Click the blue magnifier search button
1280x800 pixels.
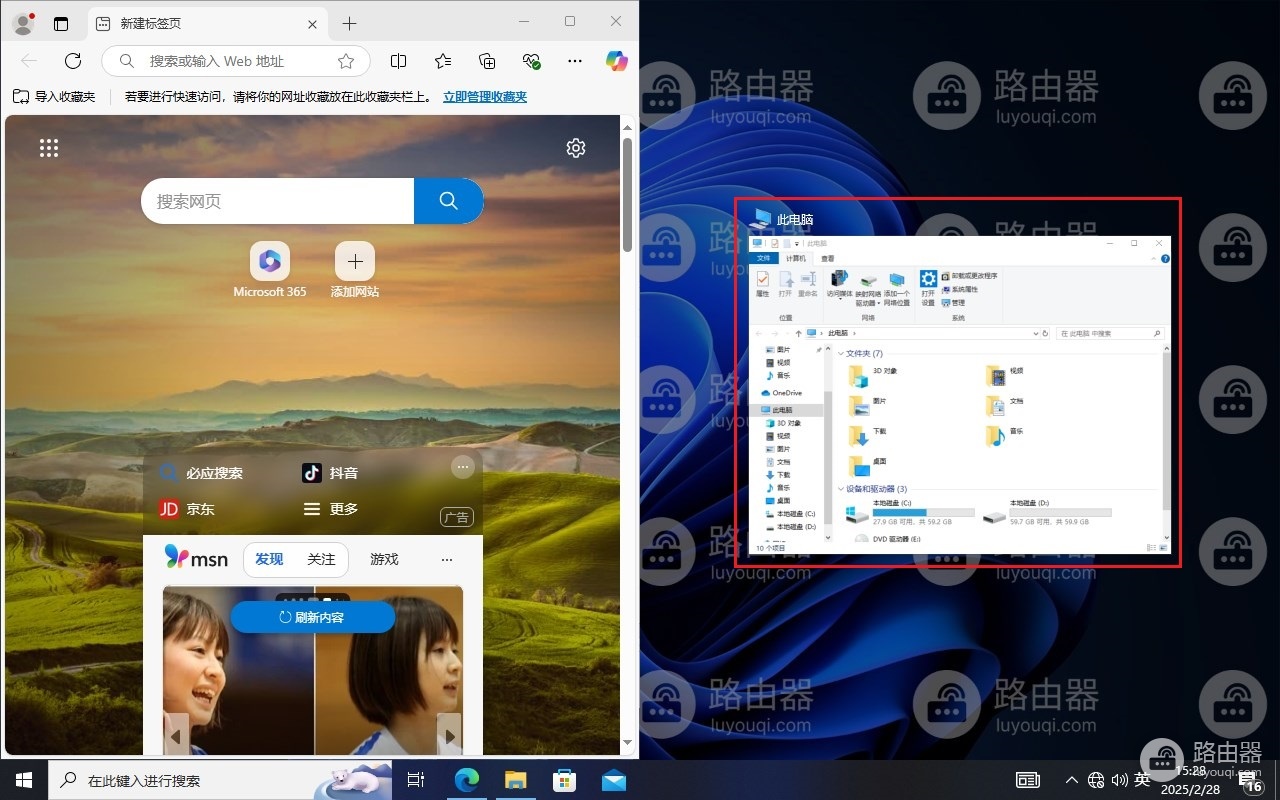click(448, 201)
